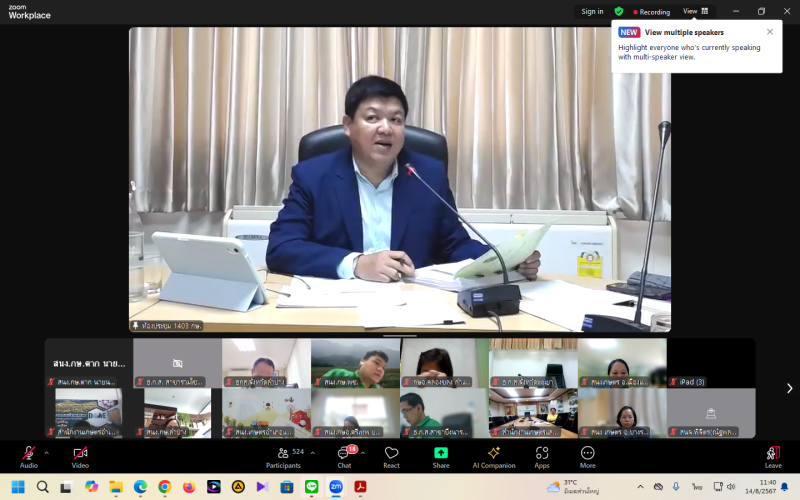Toggle the muted Audio microphone
This screenshot has width=800, height=500.
pyautogui.click(x=29, y=455)
